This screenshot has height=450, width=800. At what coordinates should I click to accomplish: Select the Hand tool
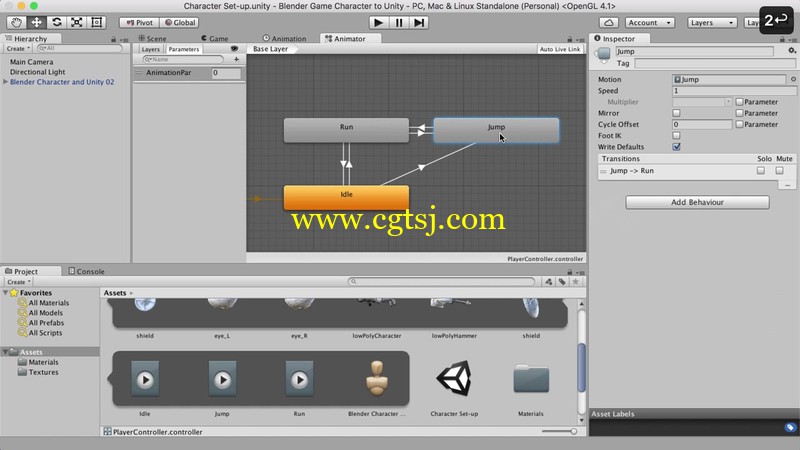pyautogui.click(x=16, y=22)
